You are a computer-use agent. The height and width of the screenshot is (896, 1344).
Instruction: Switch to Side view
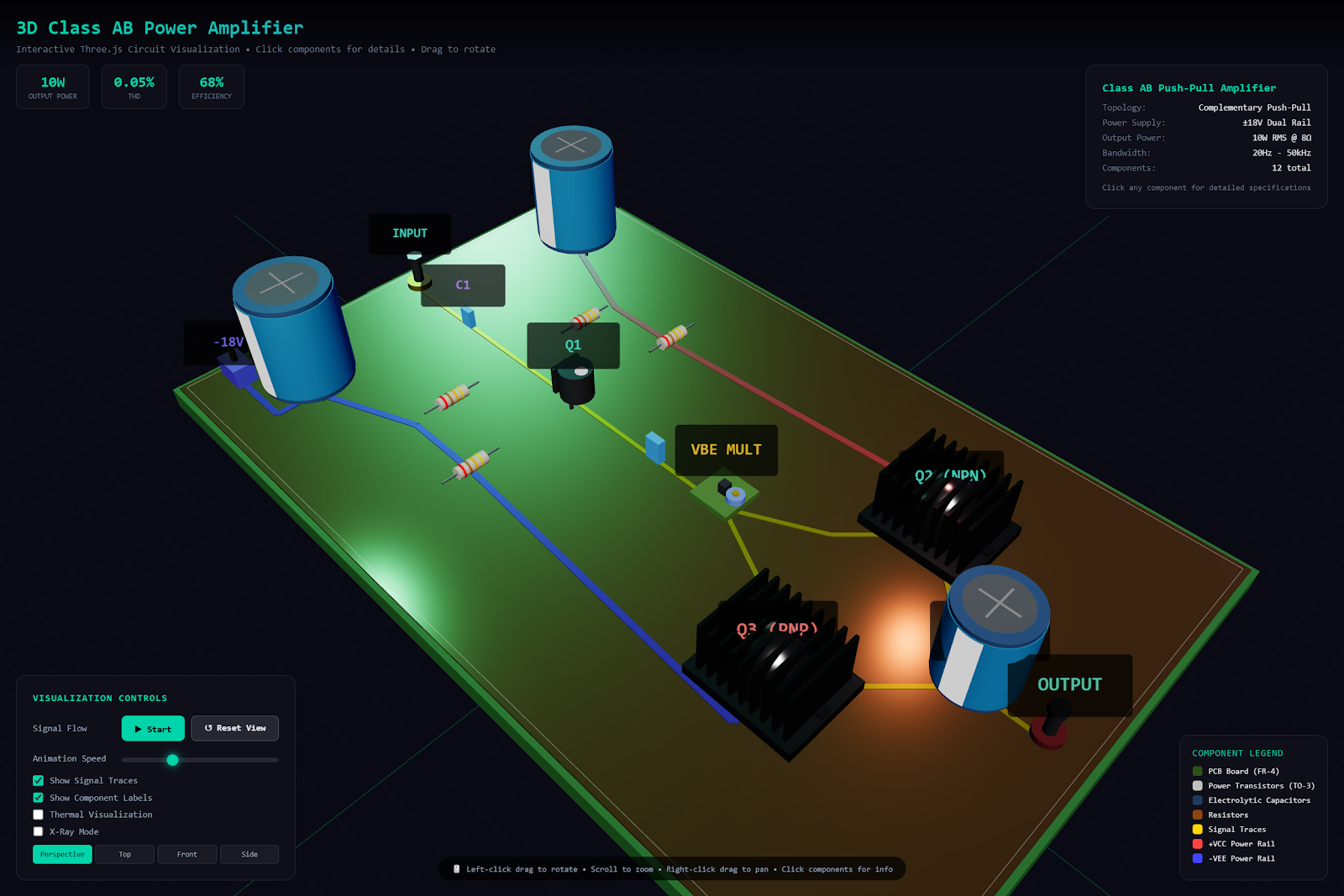pyautogui.click(x=249, y=854)
